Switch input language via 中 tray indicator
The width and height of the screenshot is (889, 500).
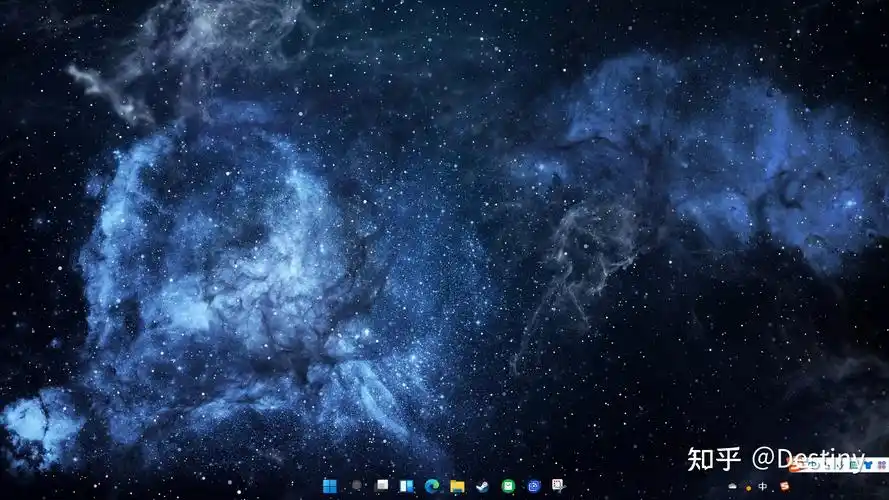pyautogui.click(x=763, y=486)
